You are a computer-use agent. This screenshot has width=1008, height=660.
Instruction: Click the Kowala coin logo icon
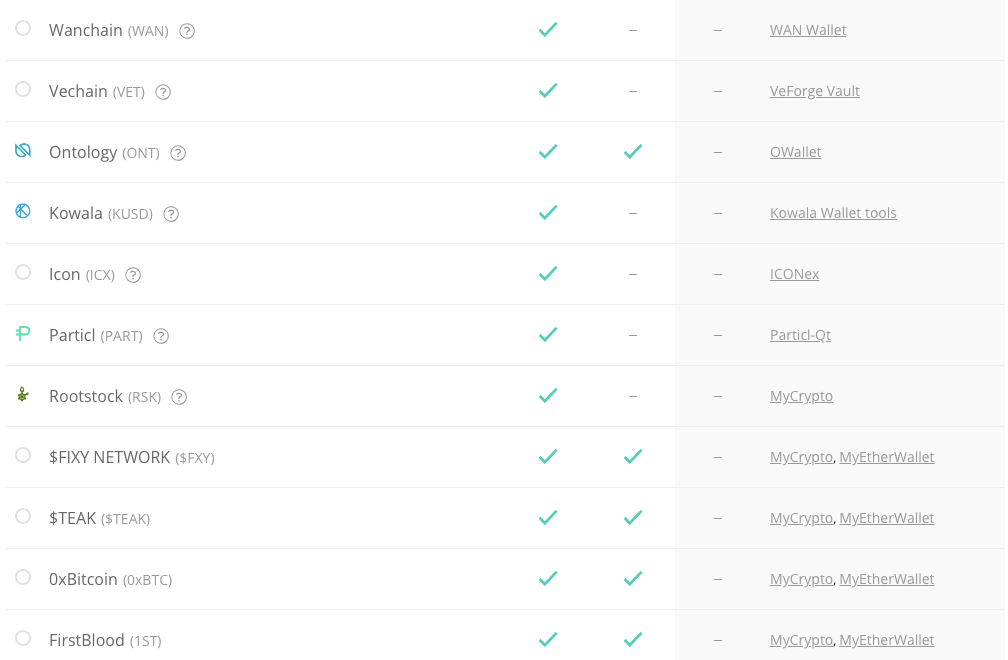click(23, 211)
